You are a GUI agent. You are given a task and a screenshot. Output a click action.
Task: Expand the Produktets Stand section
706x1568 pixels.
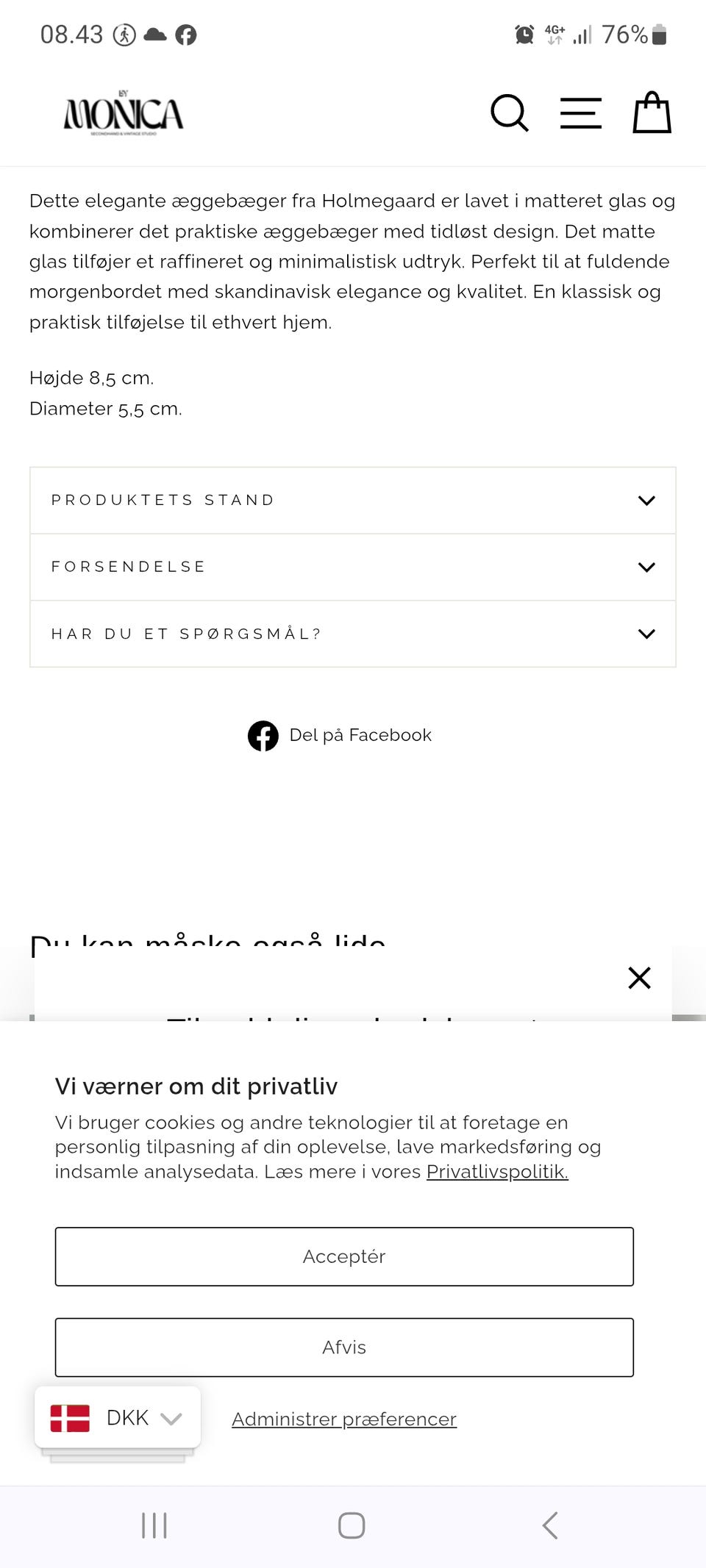coord(352,501)
